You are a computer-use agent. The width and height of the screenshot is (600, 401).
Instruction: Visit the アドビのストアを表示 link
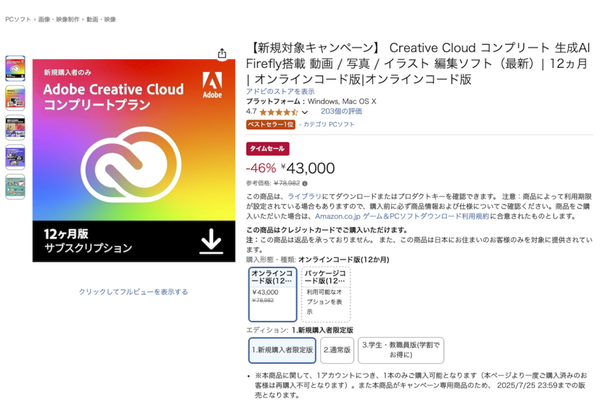coord(280,91)
